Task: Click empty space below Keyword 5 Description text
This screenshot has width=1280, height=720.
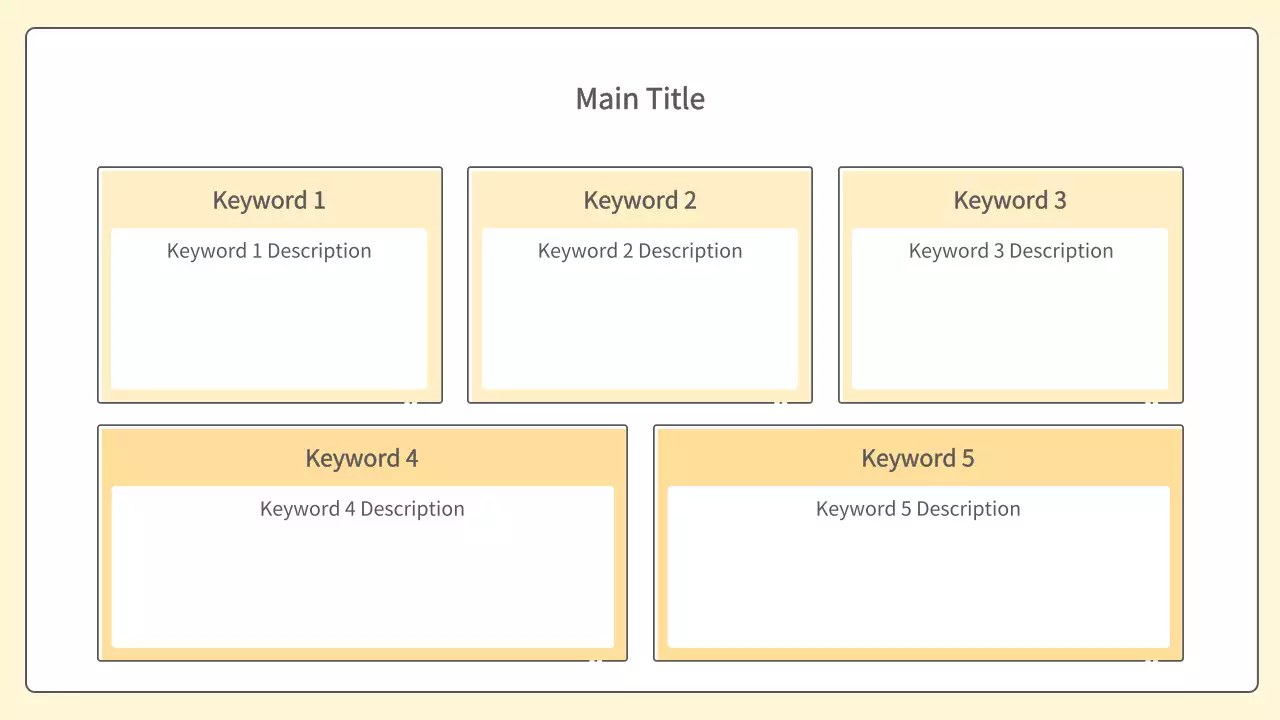Action: coord(918,590)
